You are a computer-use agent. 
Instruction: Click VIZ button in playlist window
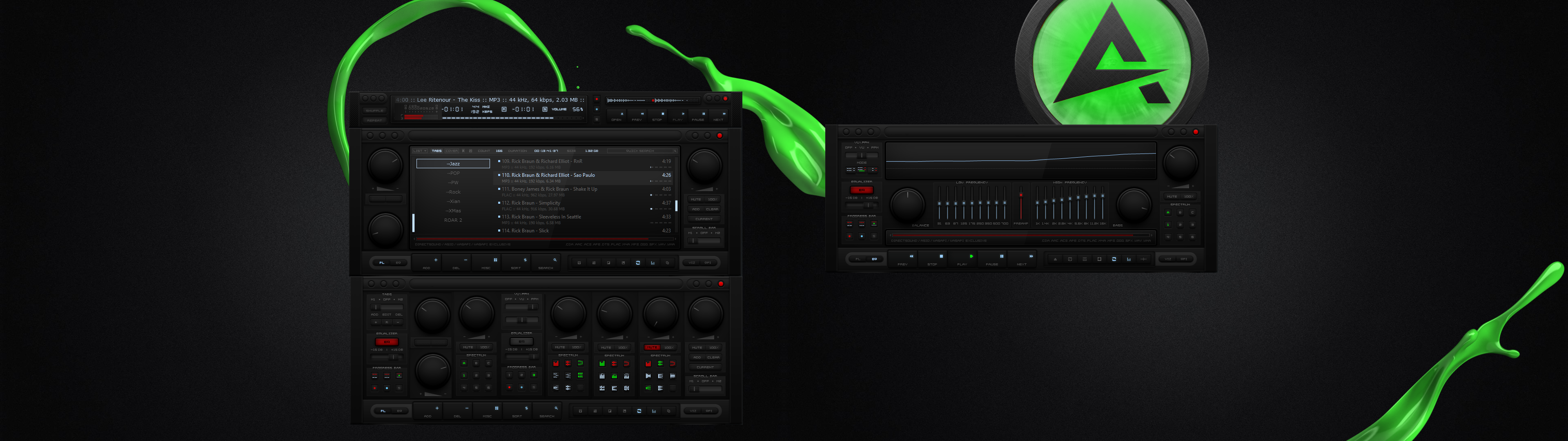tap(692, 263)
